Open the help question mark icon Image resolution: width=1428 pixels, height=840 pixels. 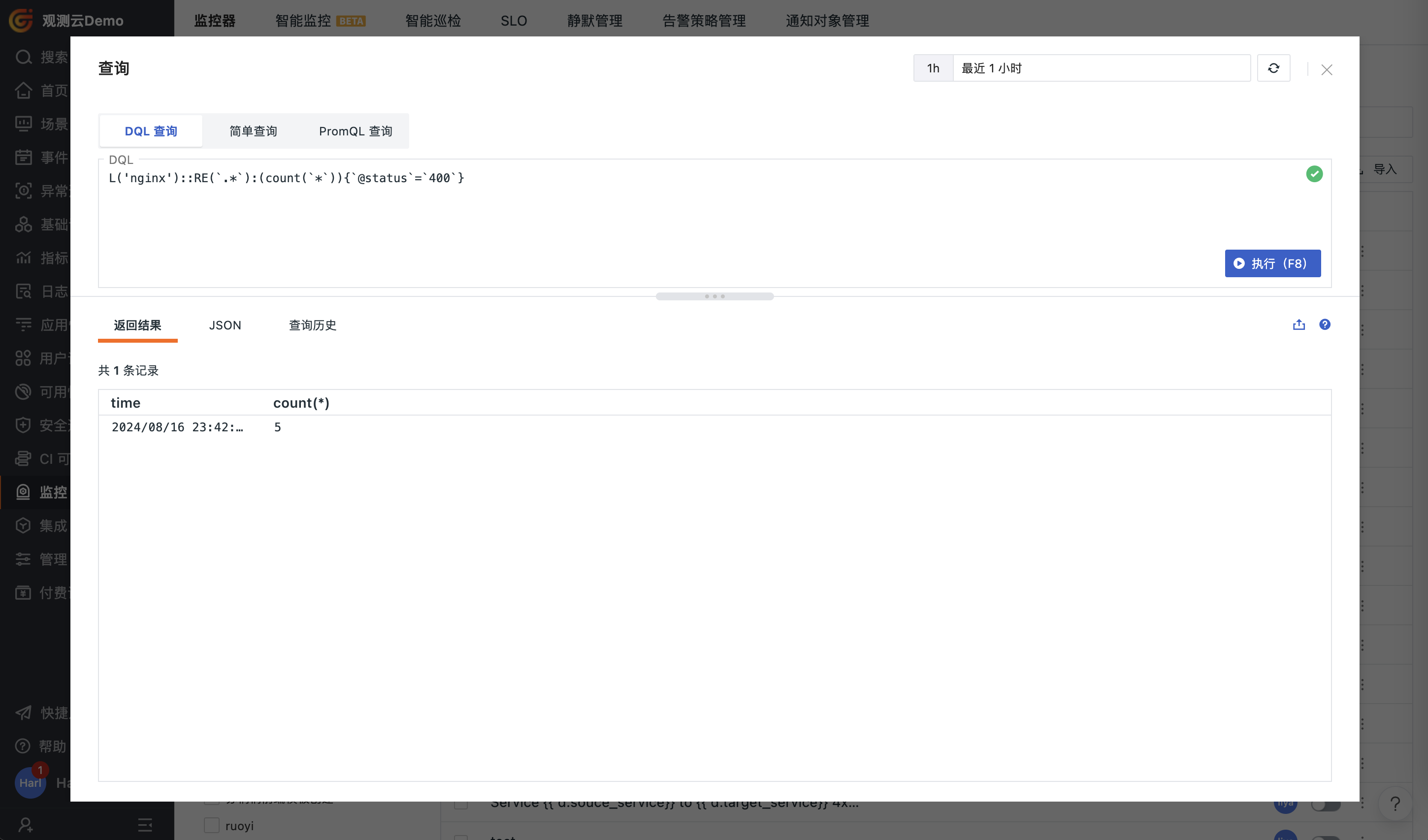1325,324
